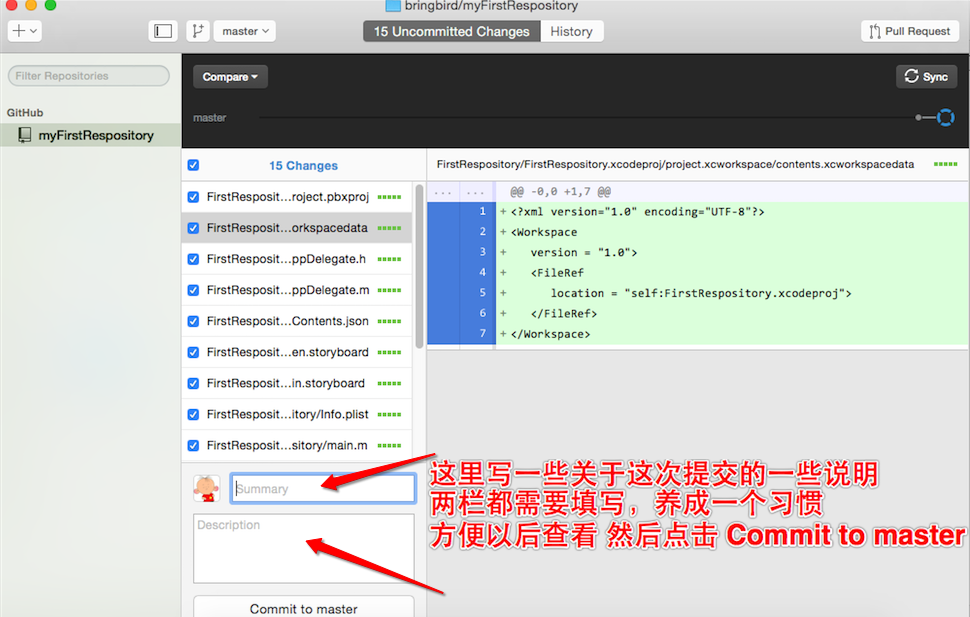970x617 pixels.
Task: Click green change indicator beside roject.pbxproj
Action: tap(389, 197)
